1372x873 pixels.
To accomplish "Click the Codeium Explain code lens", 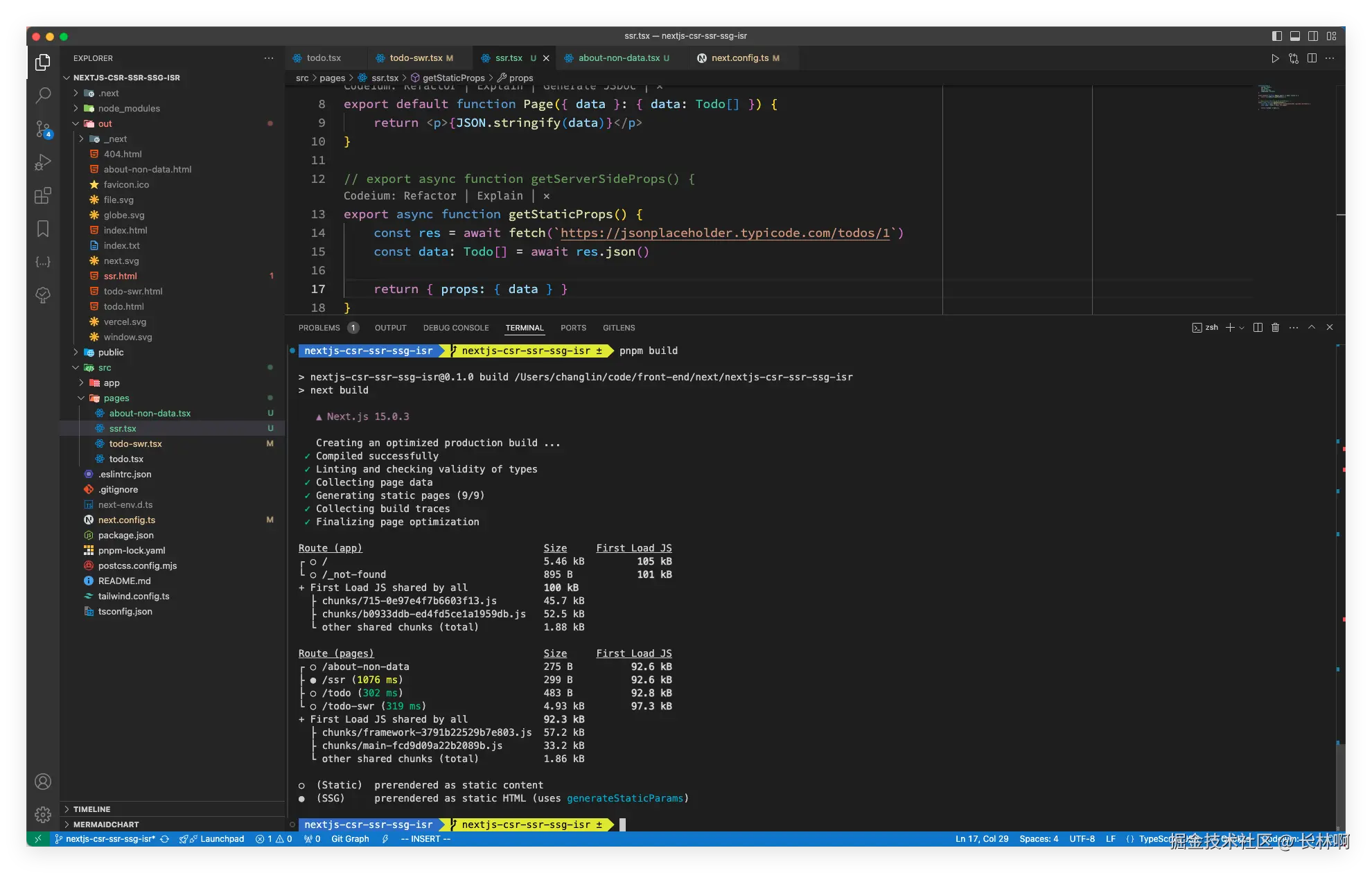I will [x=500, y=196].
